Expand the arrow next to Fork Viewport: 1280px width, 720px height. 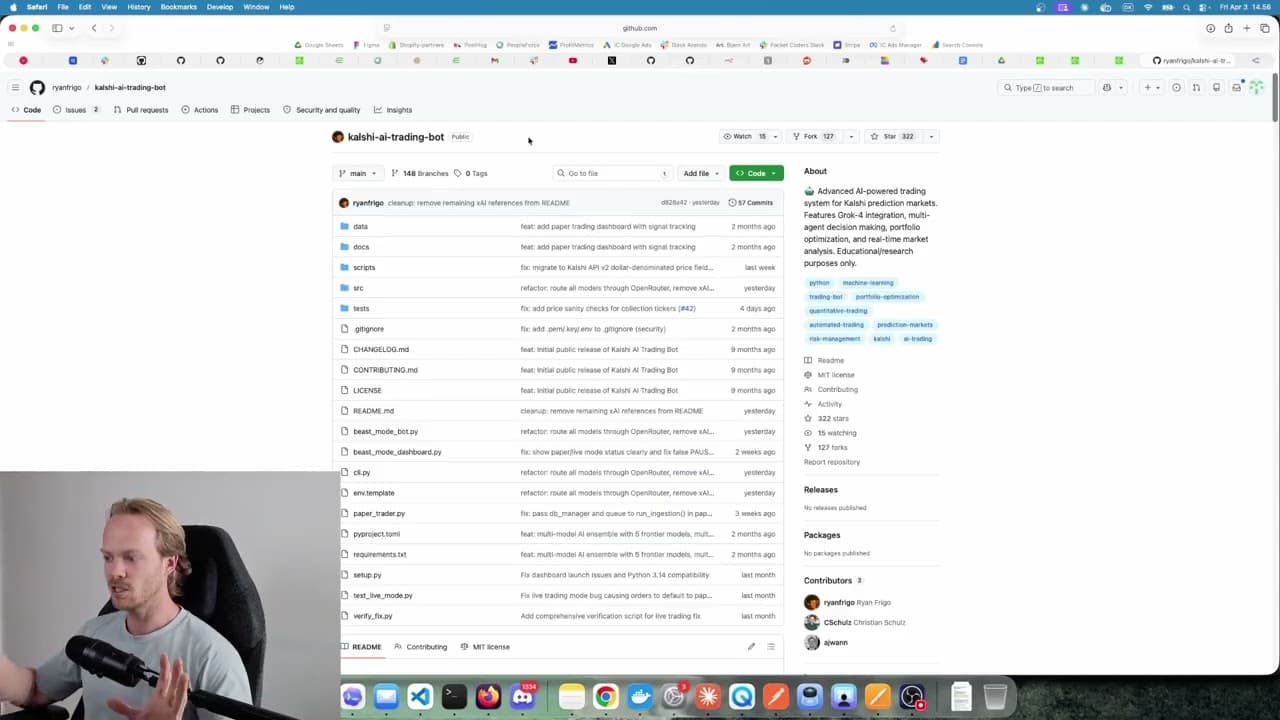pyautogui.click(x=851, y=136)
